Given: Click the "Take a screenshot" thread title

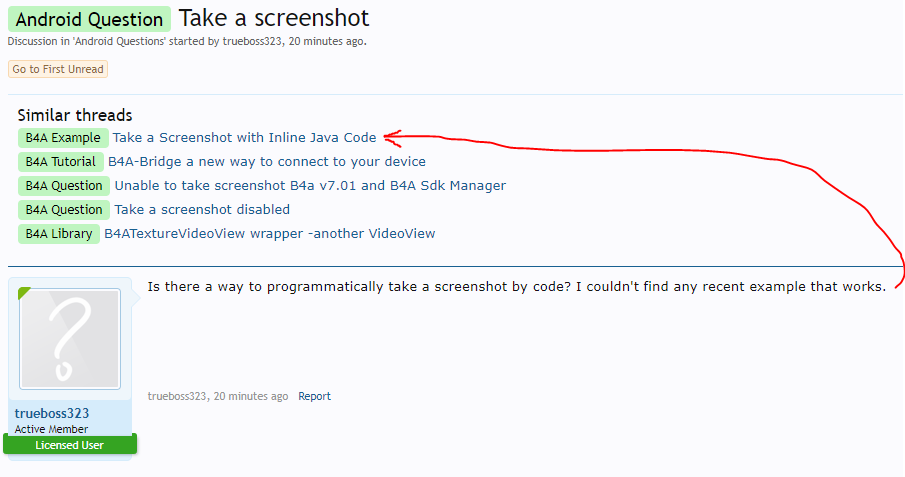Looking at the screenshot, I should [x=274, y=18].
